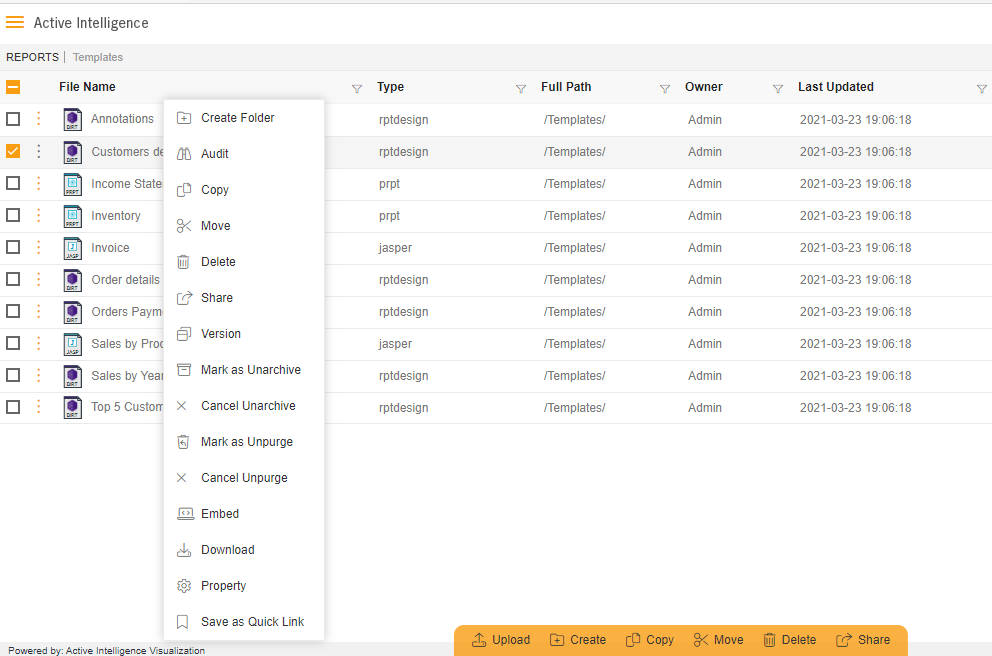Click Upload in the bottom toolbar
The width and height of the screenshot is (992, 656).
tap(500, 640)
